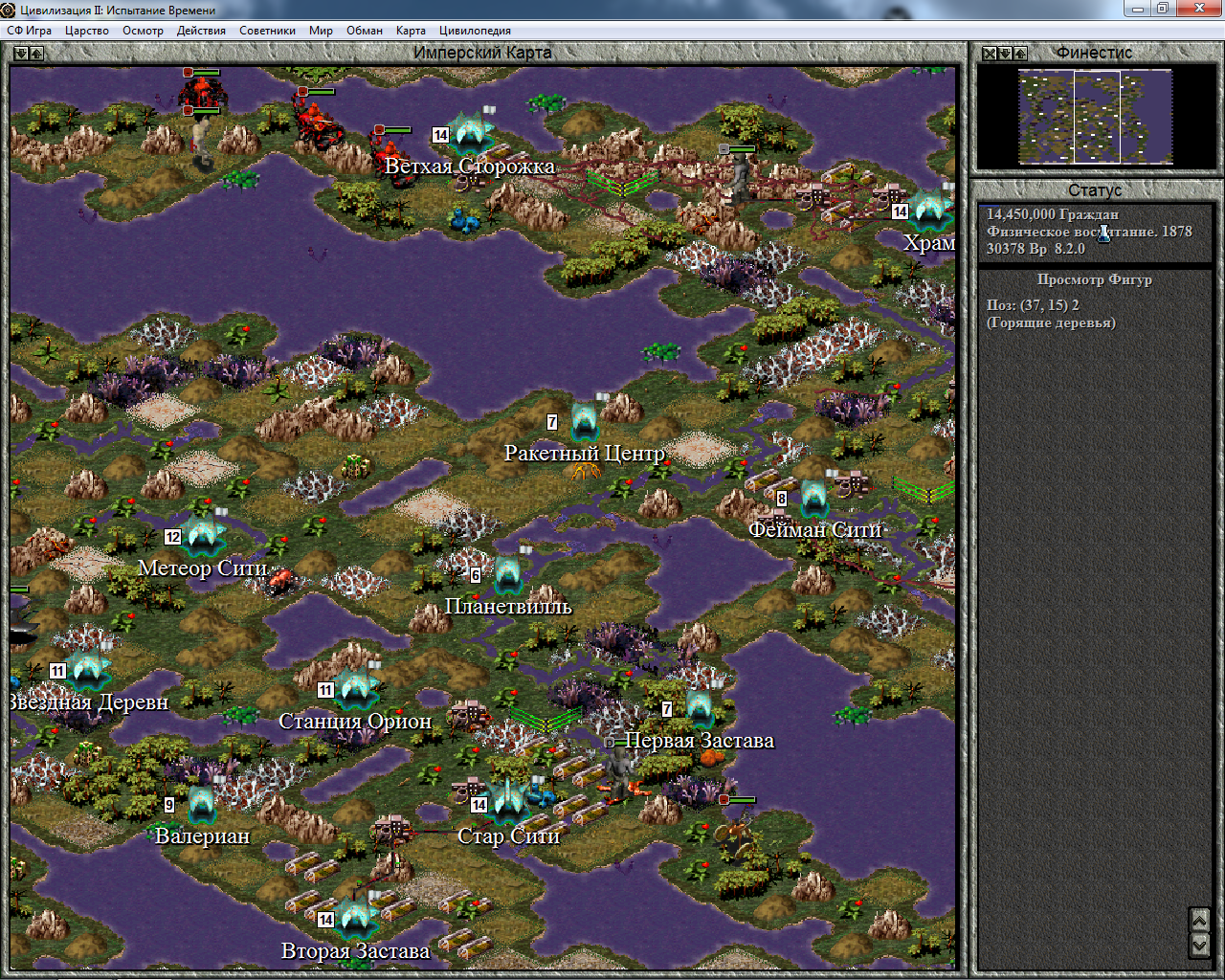Click the status panel scroll-down arrow
The width and height of the screenshot is (1225, 980).
[1199, 945]
